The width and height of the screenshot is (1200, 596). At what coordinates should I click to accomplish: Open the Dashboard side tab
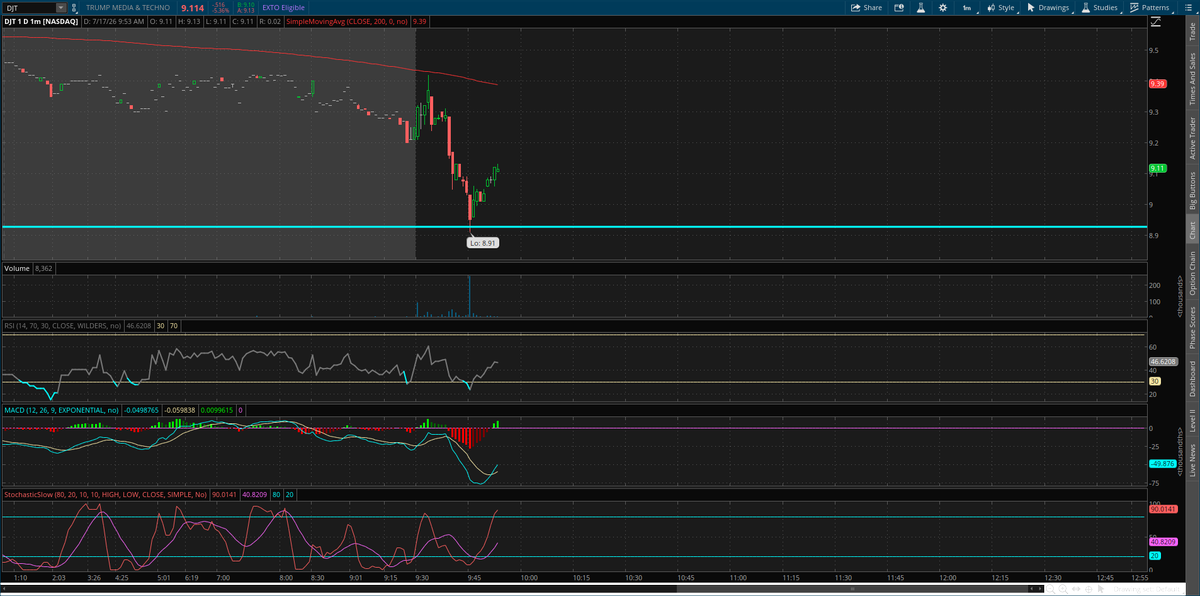[1191, 379]
